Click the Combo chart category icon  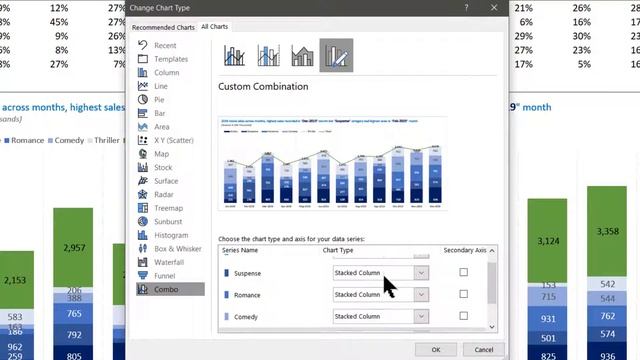(142, 289)
